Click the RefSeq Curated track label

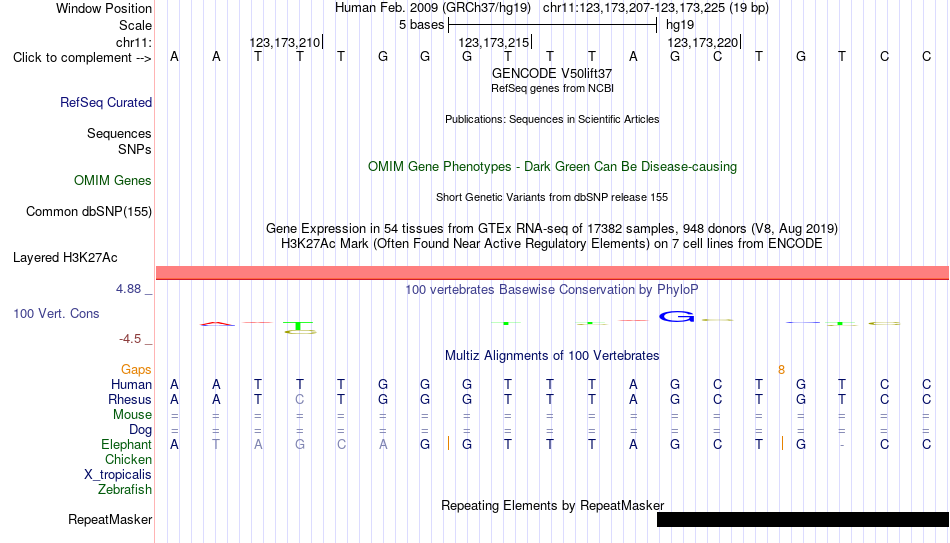tap(106, 102)
